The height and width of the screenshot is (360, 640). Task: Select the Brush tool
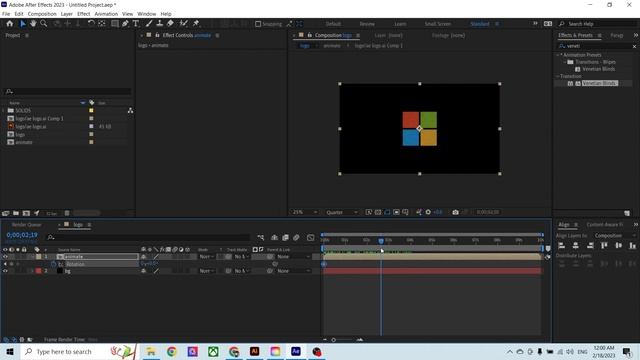149,24
